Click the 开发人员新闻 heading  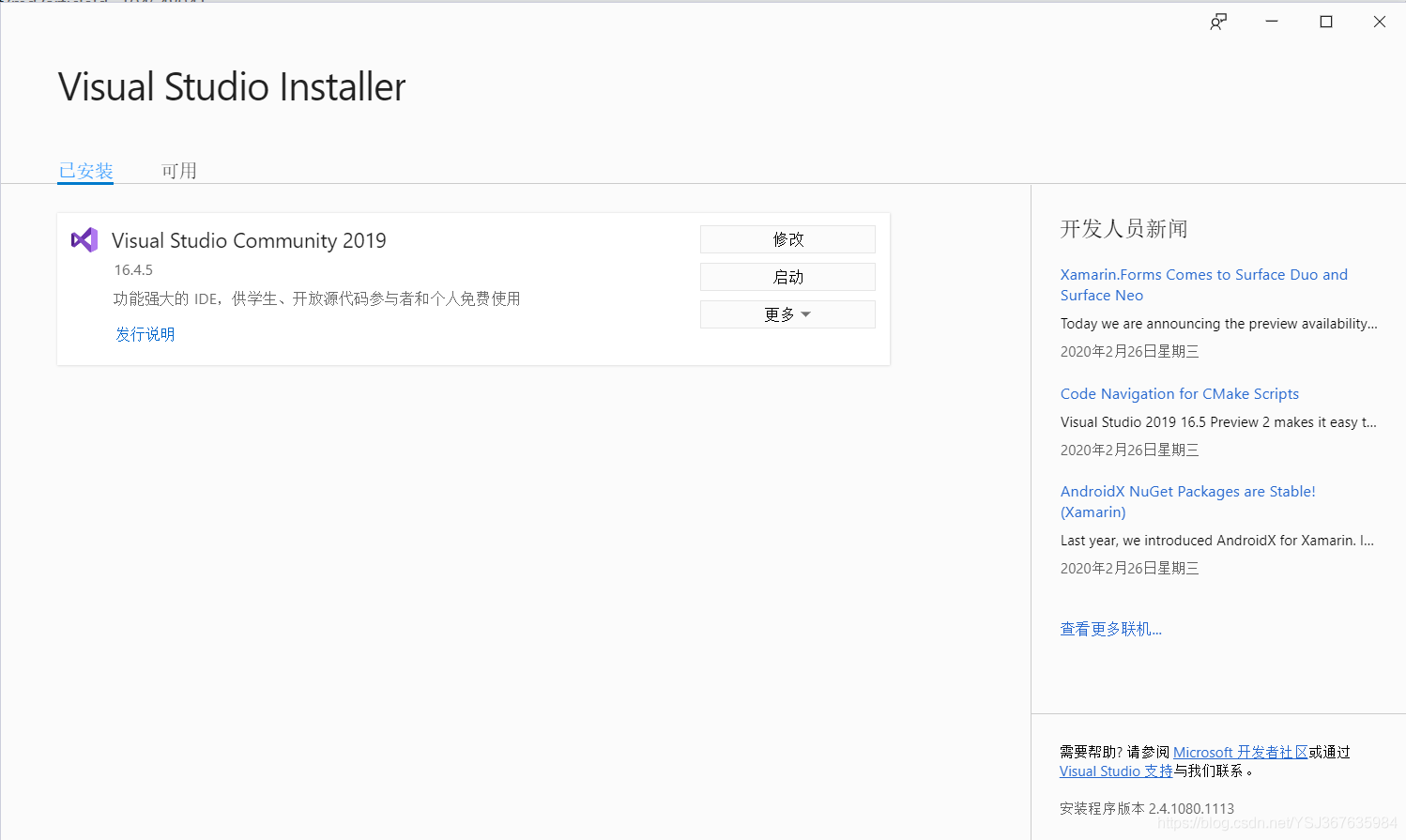[x=1123, y=229]
